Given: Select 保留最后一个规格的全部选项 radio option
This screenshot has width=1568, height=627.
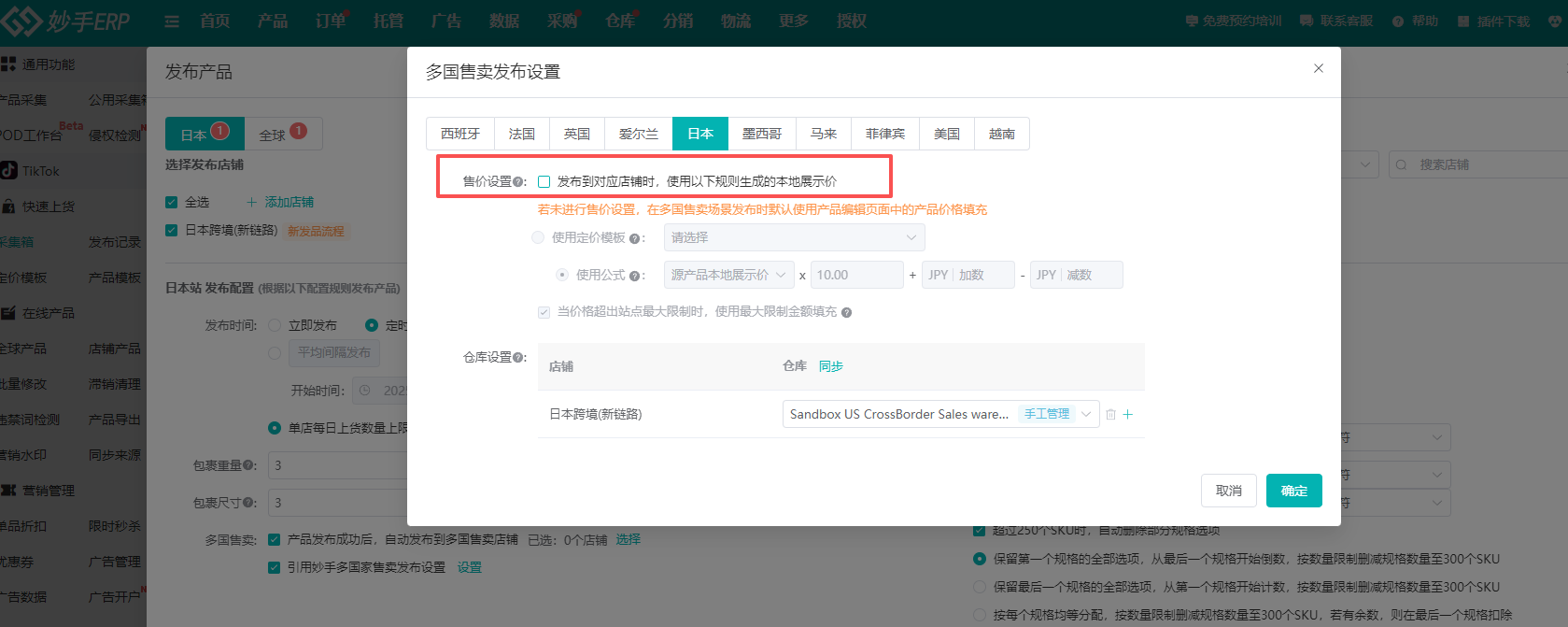Looking at the screenshot, I should [x=980, y=588].
